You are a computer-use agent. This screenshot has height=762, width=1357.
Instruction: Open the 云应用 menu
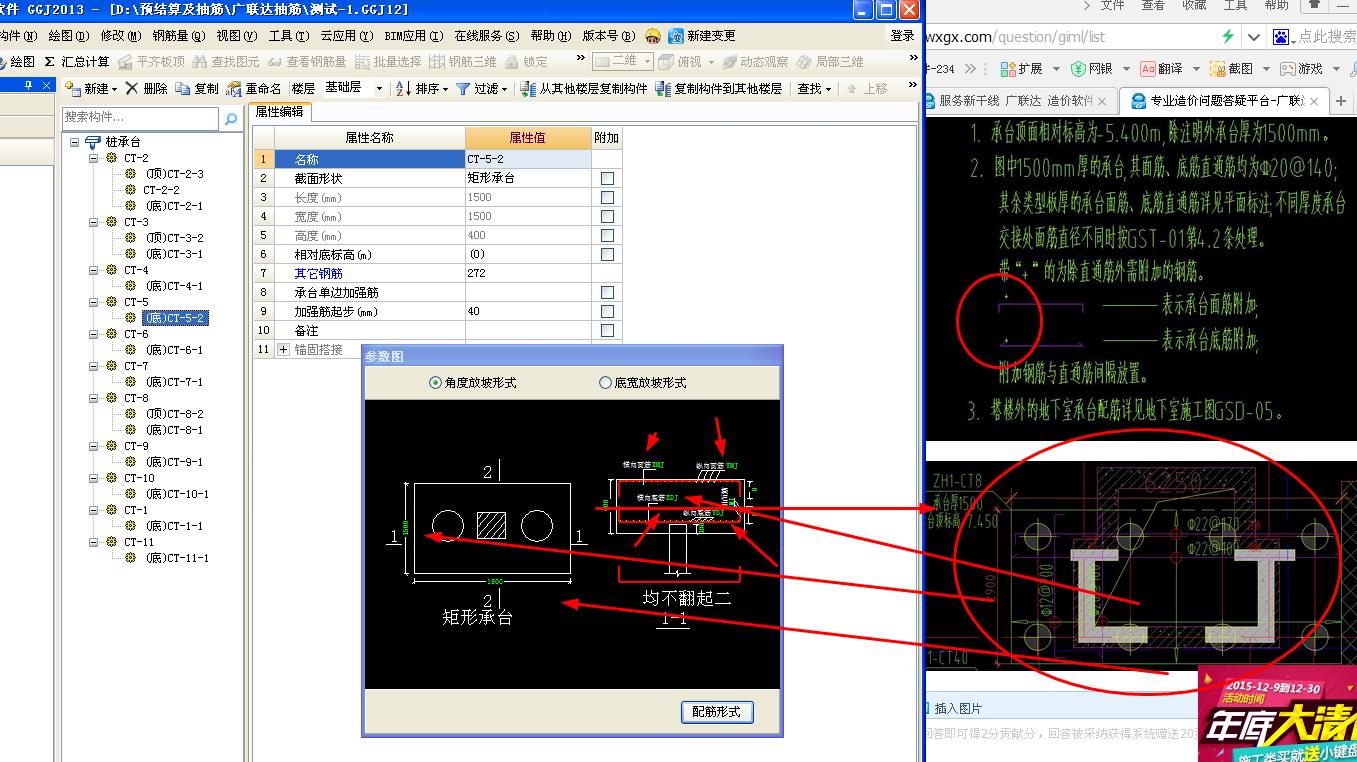click(346, 36)
